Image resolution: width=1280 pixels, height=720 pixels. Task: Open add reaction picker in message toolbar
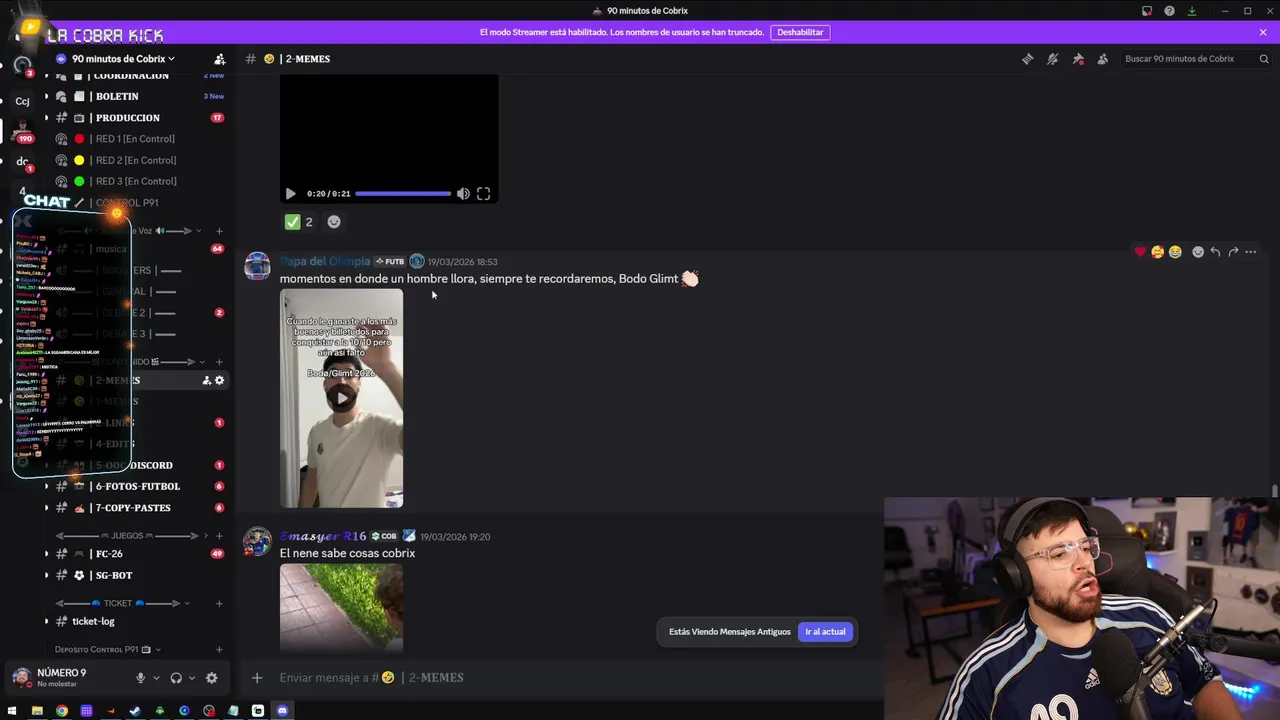[1198, 252]
